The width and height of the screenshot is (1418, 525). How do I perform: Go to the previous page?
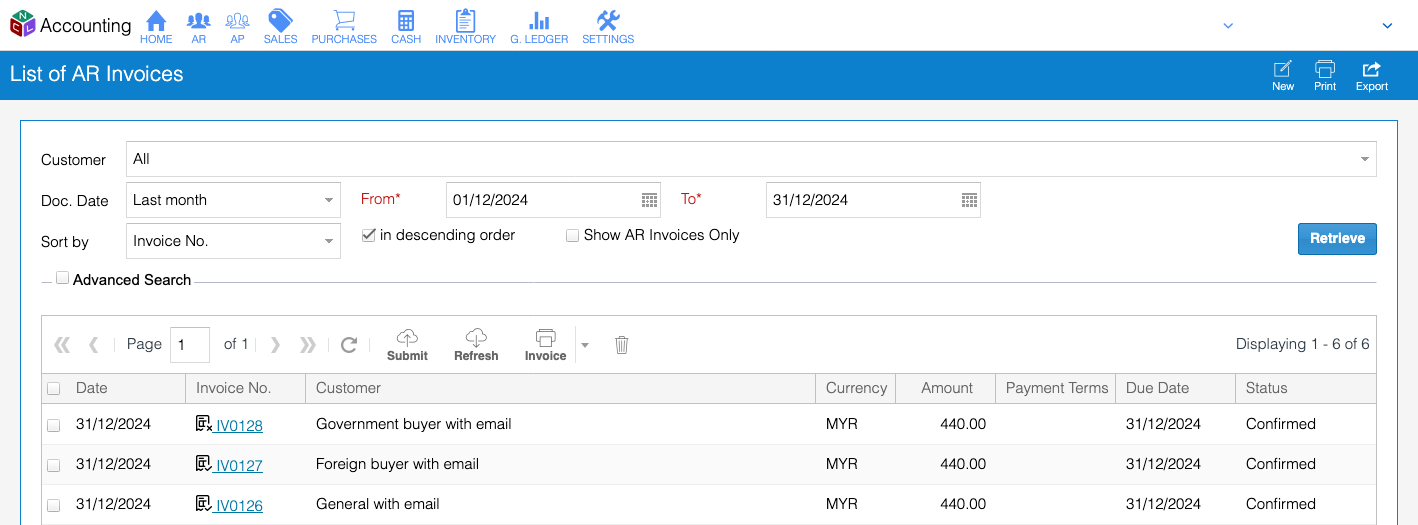pyautogui.click(x=94, y=345)
